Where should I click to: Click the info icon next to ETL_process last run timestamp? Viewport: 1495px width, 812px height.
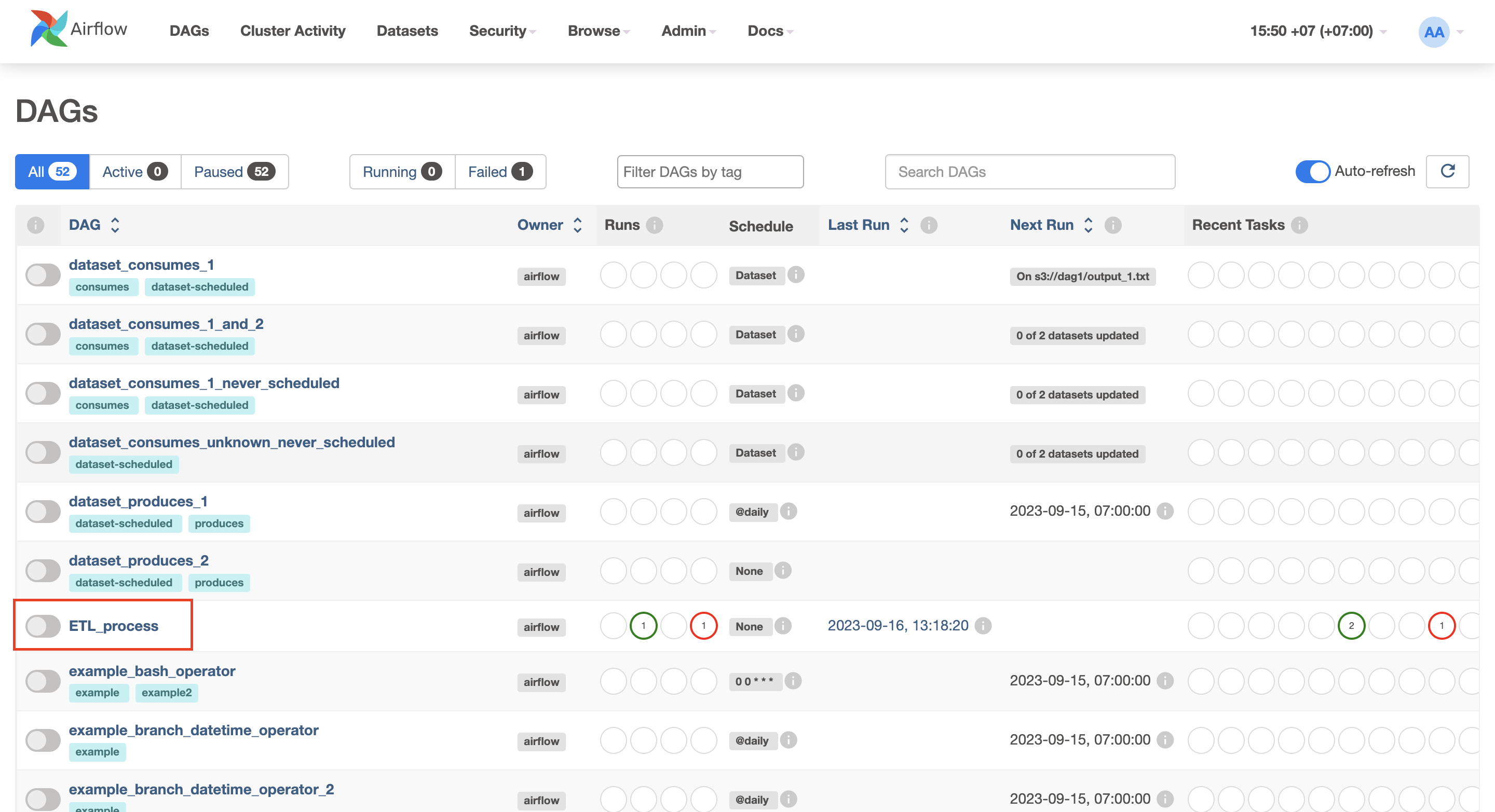984,626
